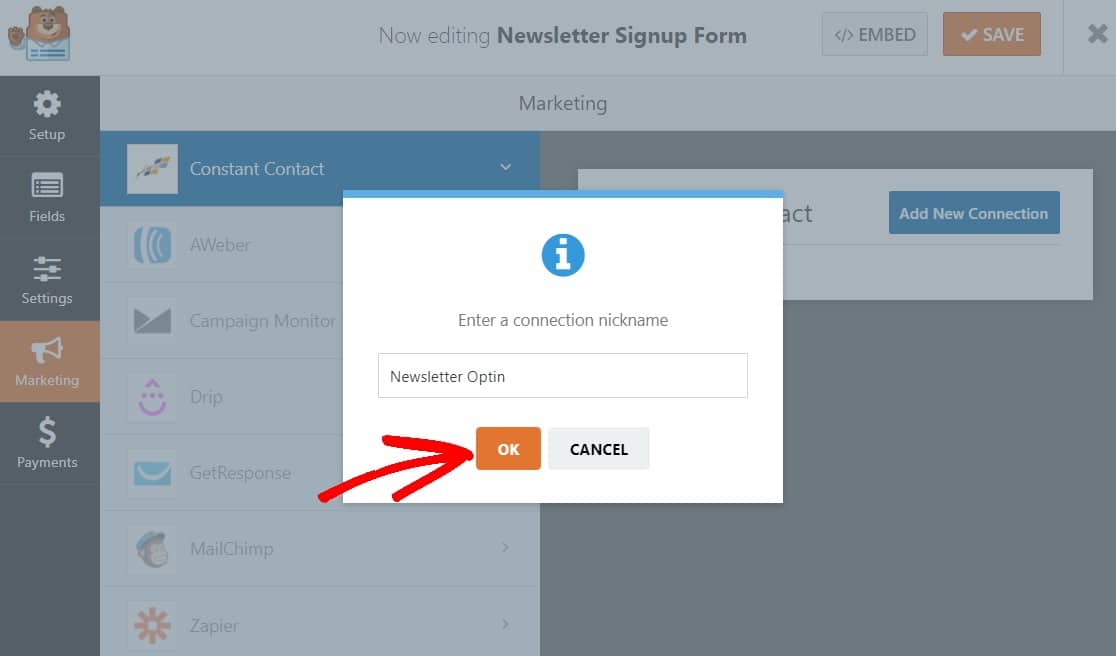Collapse the Constant Contact chevron
The image size is (1116, 656).
(x=505, y=168)
